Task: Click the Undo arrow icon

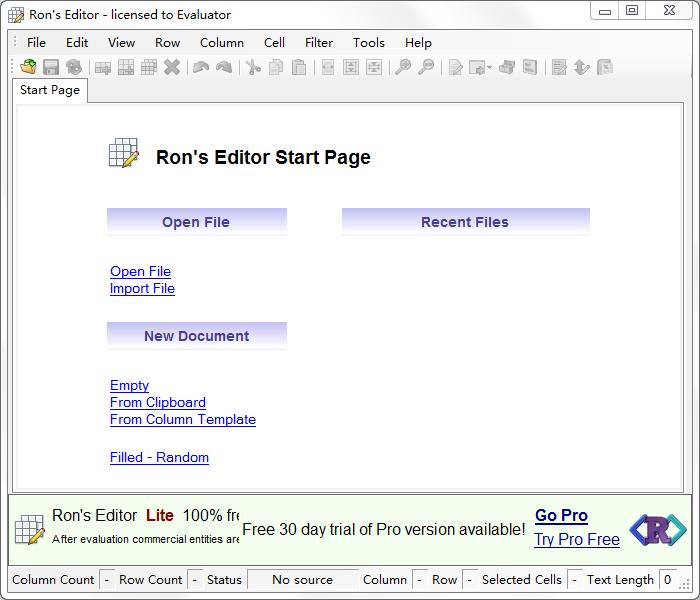Action: pos(201,67)
